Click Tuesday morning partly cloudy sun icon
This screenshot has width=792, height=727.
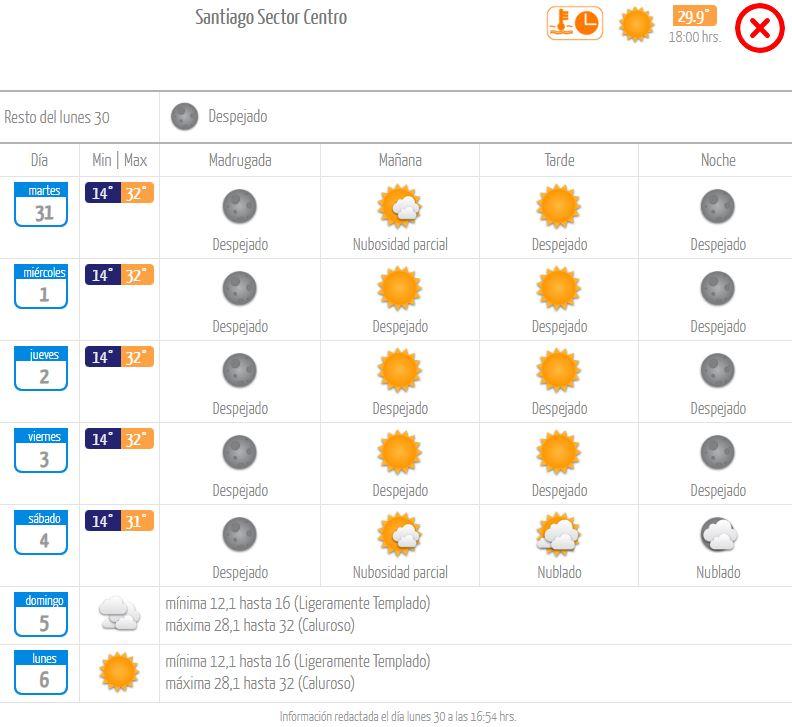(x=400, y=207)
